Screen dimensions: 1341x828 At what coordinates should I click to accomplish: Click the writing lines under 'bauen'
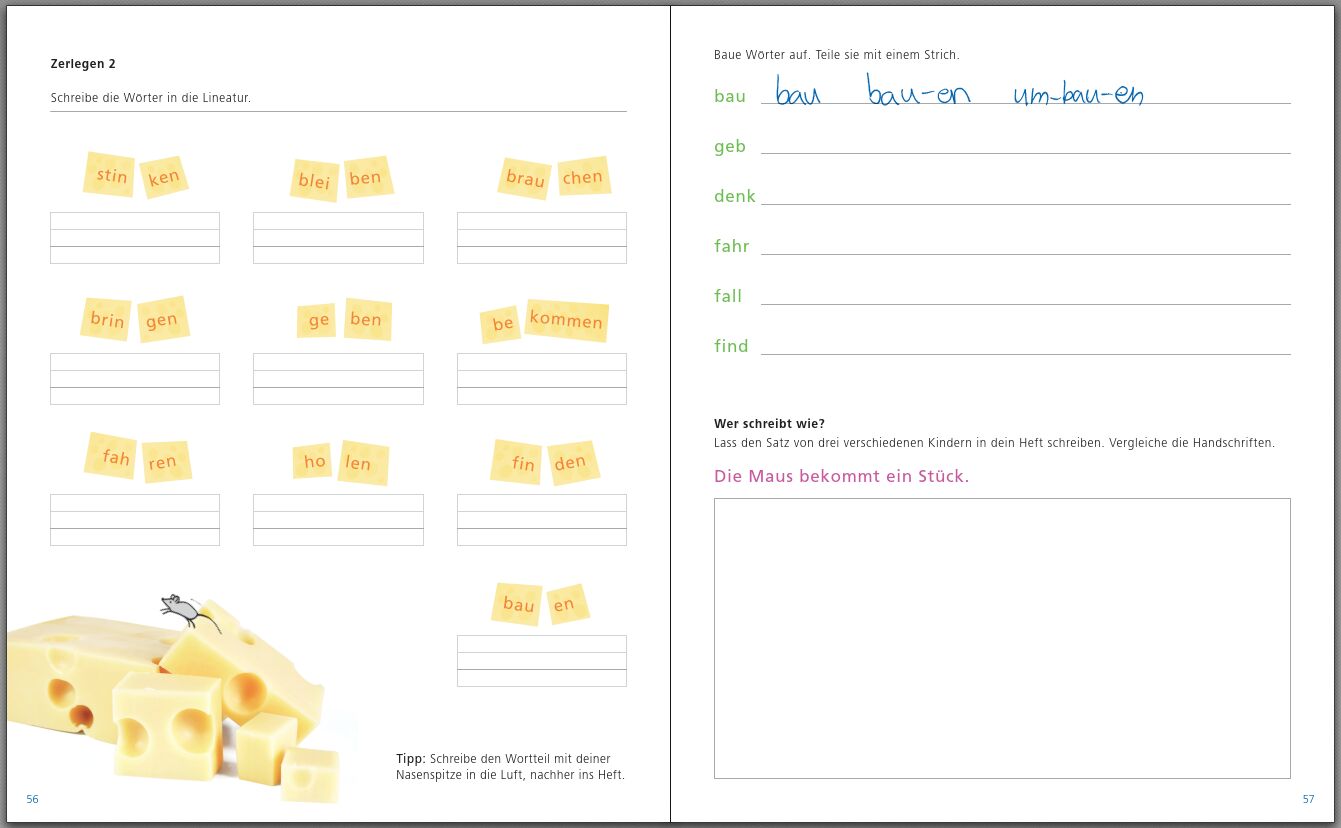[541, 661]
